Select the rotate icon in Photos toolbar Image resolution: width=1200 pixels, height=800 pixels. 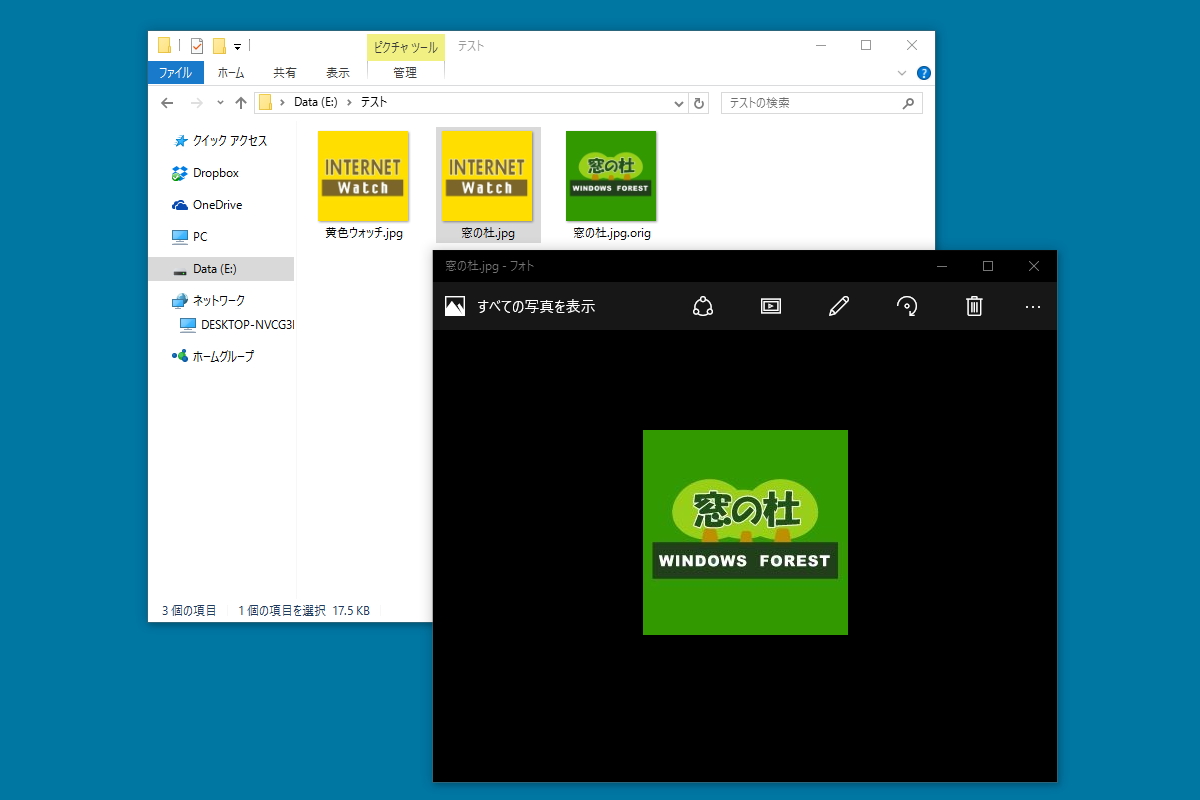click(906, 306)
